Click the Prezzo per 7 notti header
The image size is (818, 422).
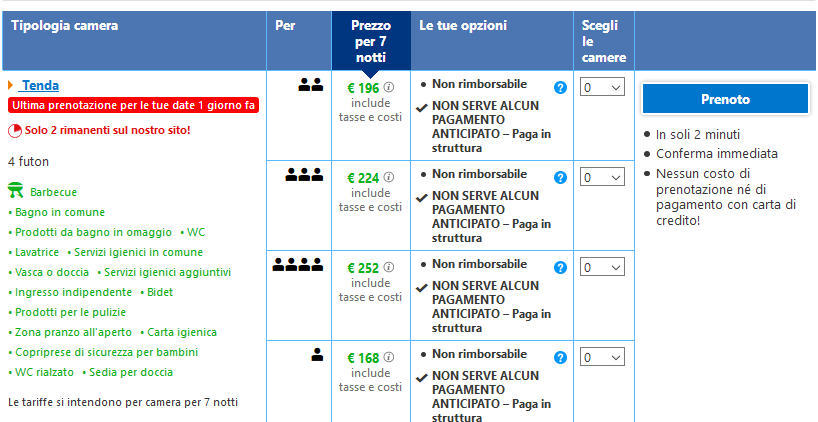tap(371, 41)
